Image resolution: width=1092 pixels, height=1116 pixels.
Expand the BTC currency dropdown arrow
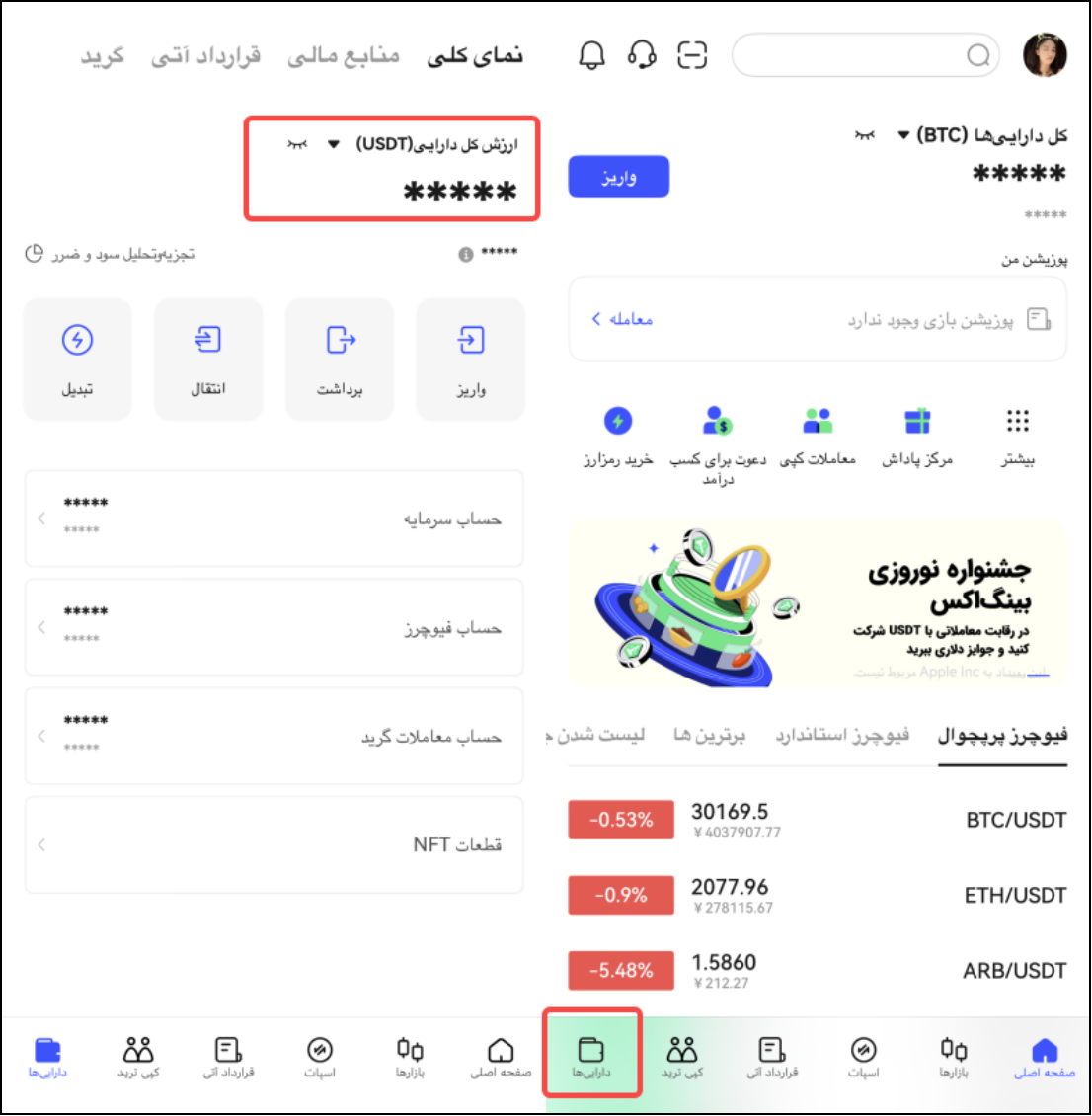[x=902, y=135]
